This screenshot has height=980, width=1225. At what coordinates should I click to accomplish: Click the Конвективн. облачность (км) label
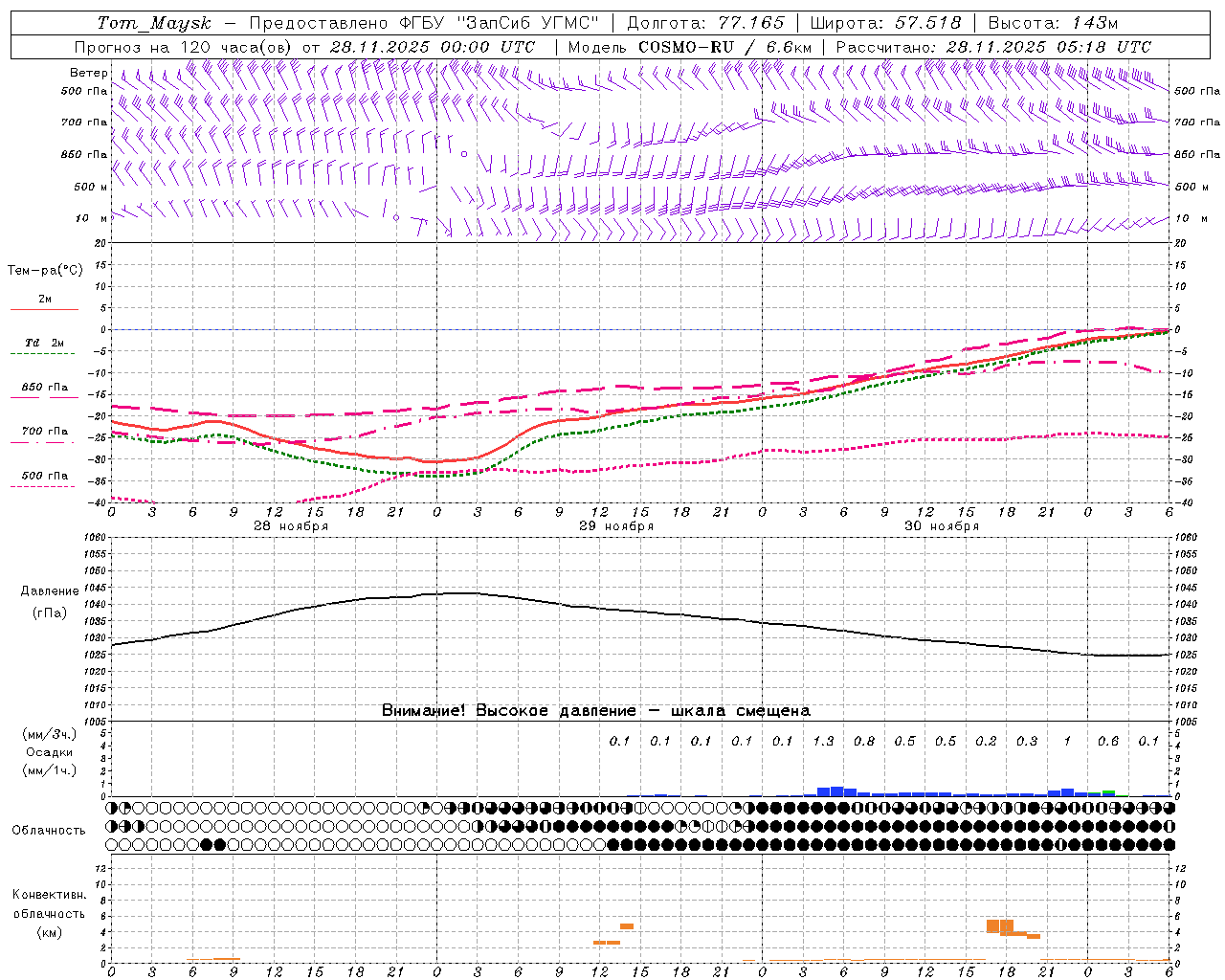tap(49, 913)
